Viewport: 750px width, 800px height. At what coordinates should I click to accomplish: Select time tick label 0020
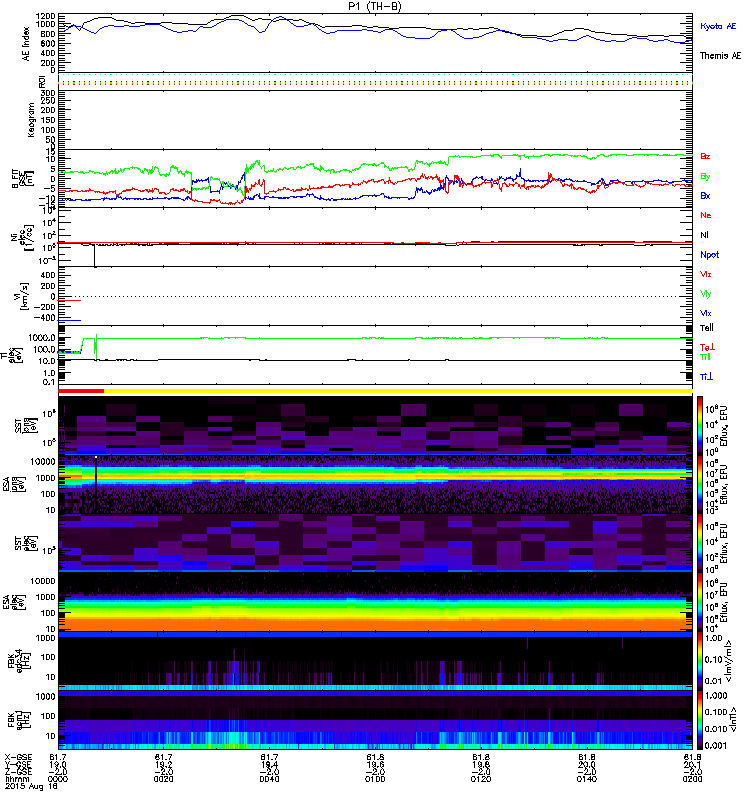click(163, 779)
